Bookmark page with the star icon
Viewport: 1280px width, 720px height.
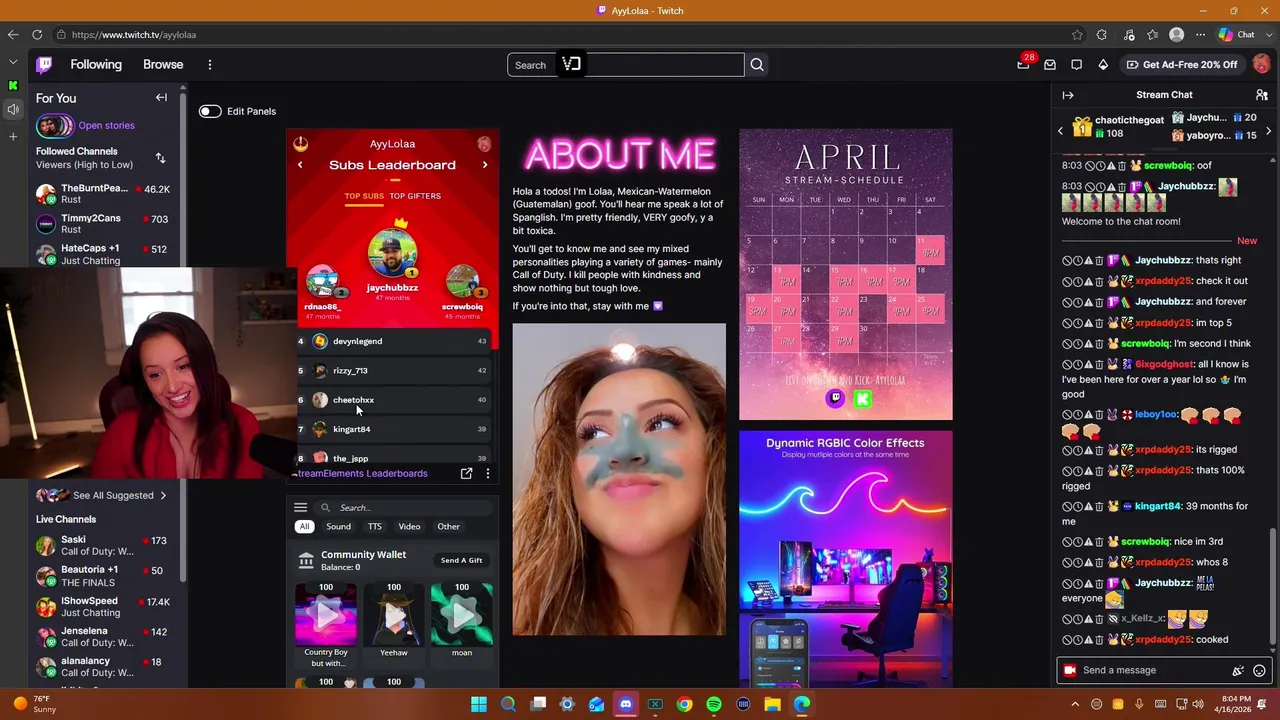click(1077, 34)
